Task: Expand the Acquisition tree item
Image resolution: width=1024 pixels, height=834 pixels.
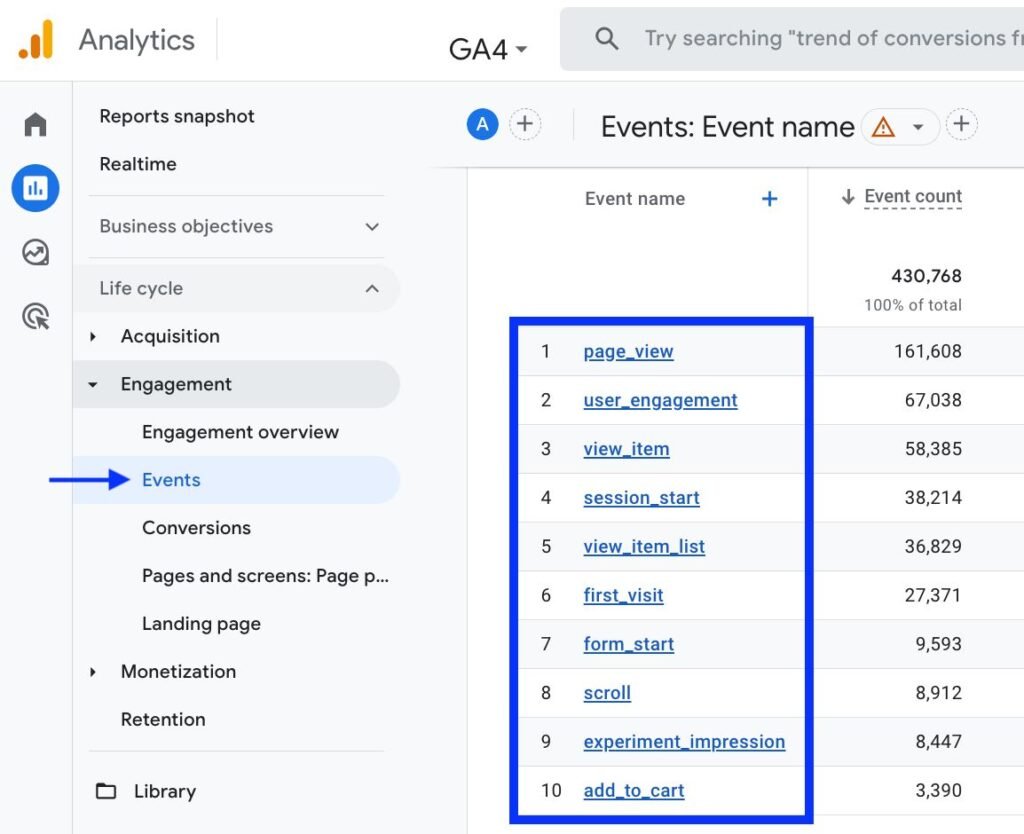Action: [94, 337]
